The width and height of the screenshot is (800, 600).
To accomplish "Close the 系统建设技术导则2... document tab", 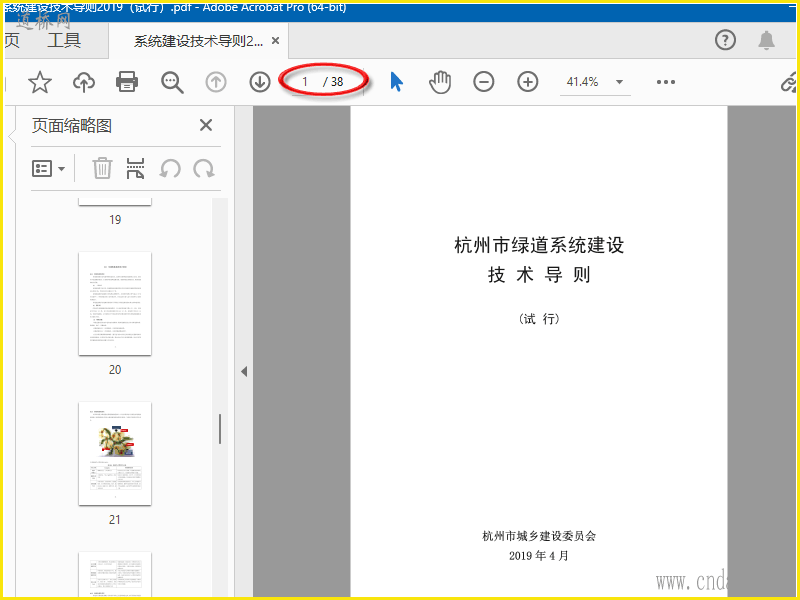I will [276, 40].
